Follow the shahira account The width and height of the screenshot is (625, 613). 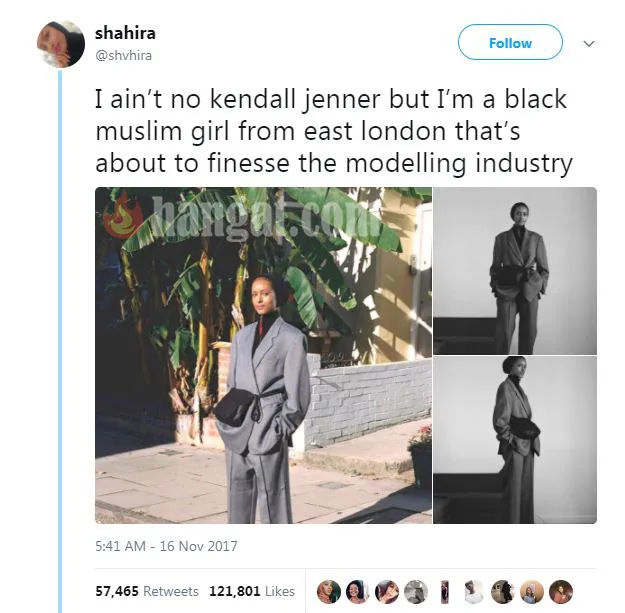click(510, 42)
